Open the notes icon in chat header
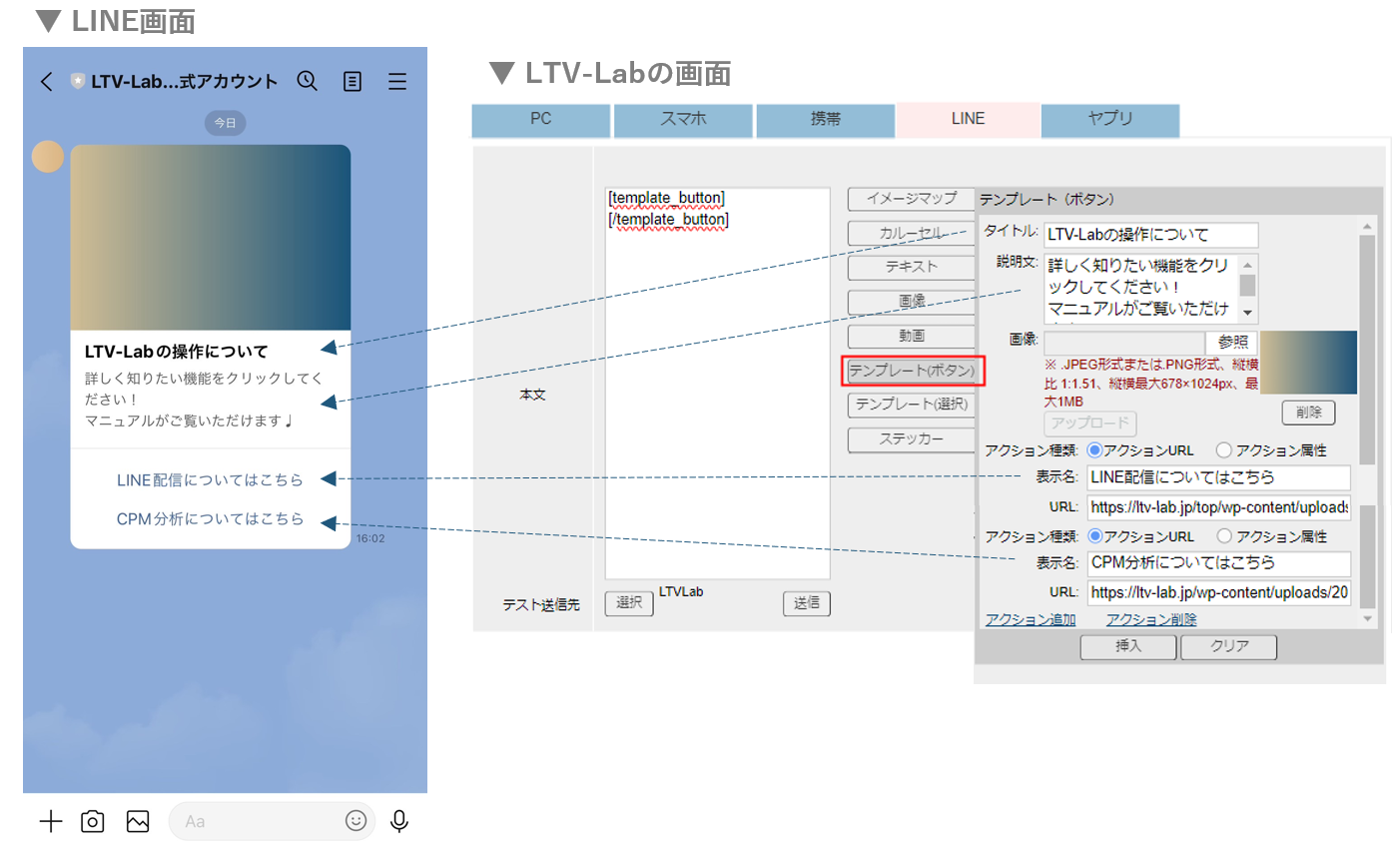This screenshot has width=1400, height=848. pos(352,82)
